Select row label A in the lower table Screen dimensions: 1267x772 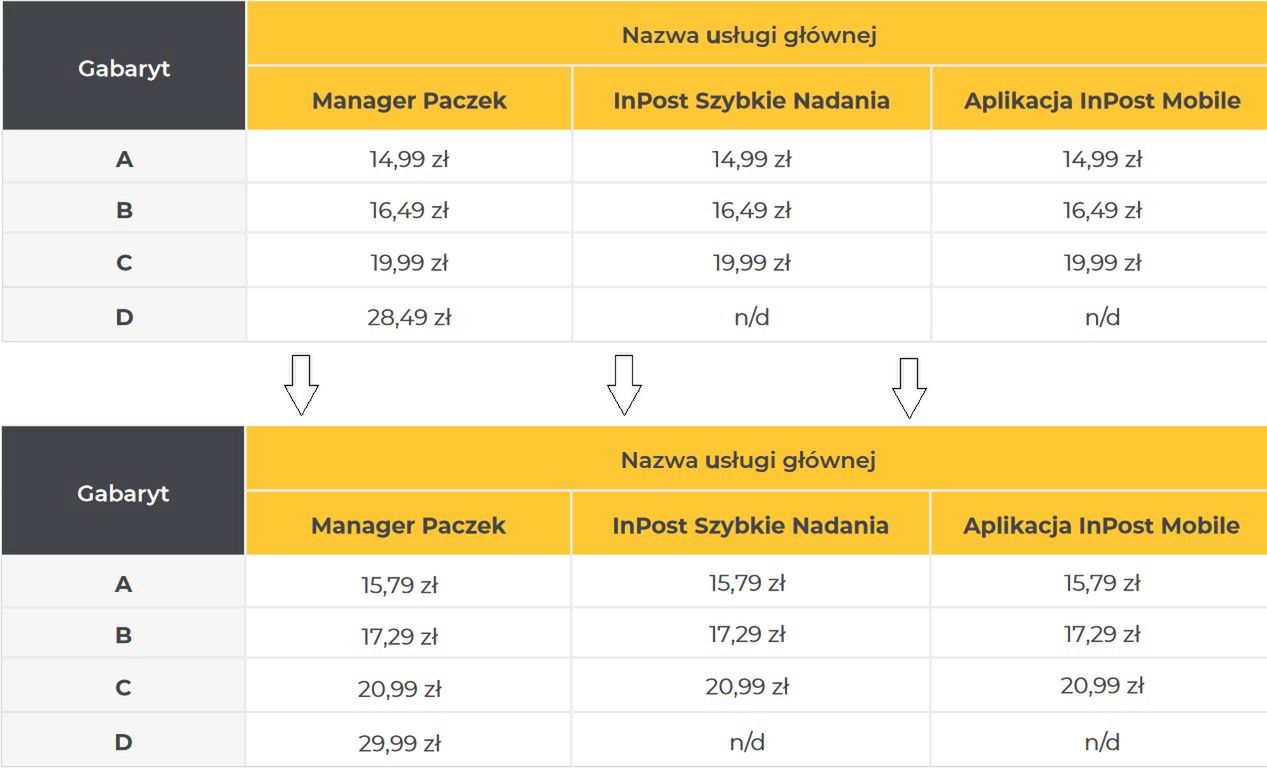tap(123, 584)
